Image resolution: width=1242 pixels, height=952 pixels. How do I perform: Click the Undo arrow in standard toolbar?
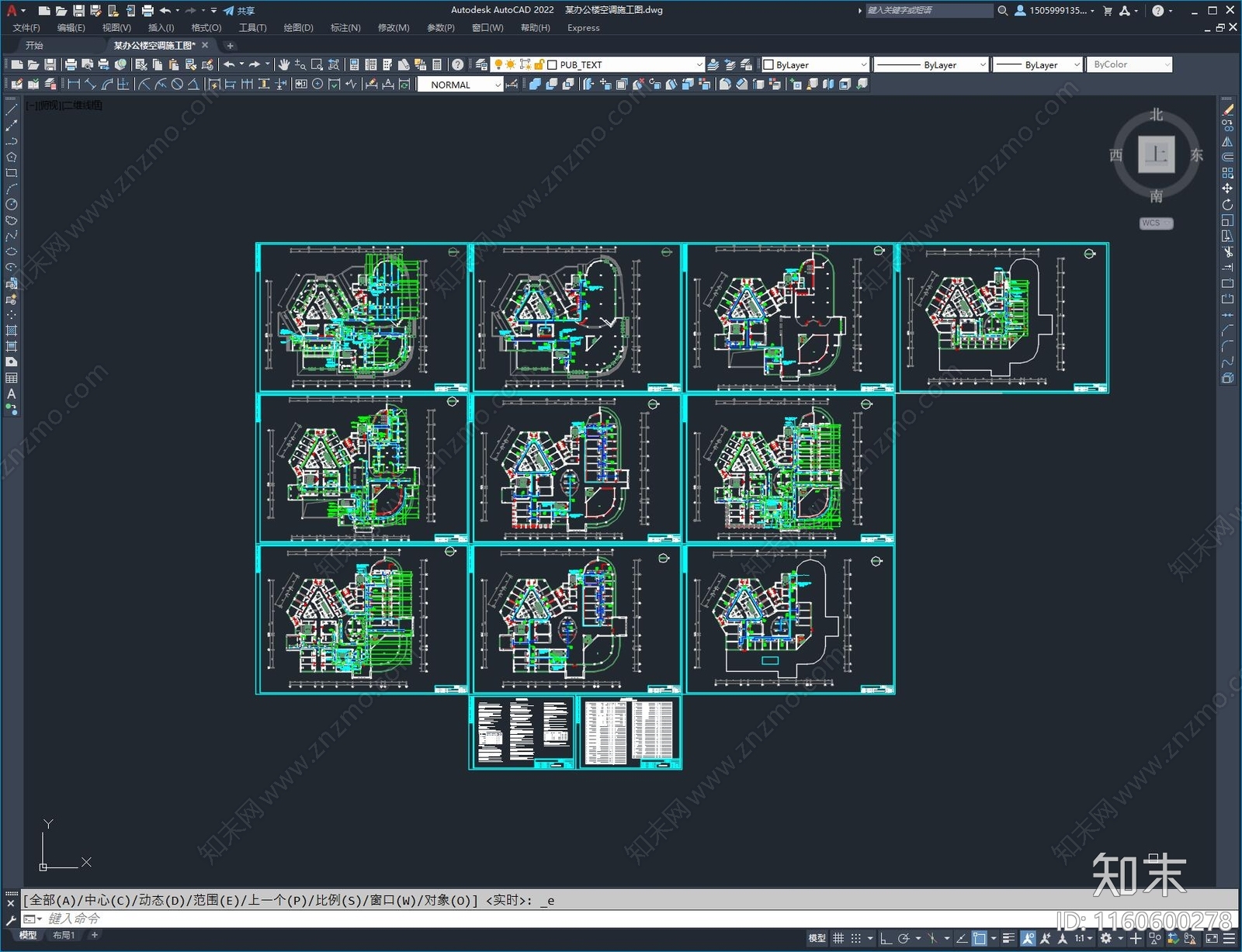click(229, 64)
